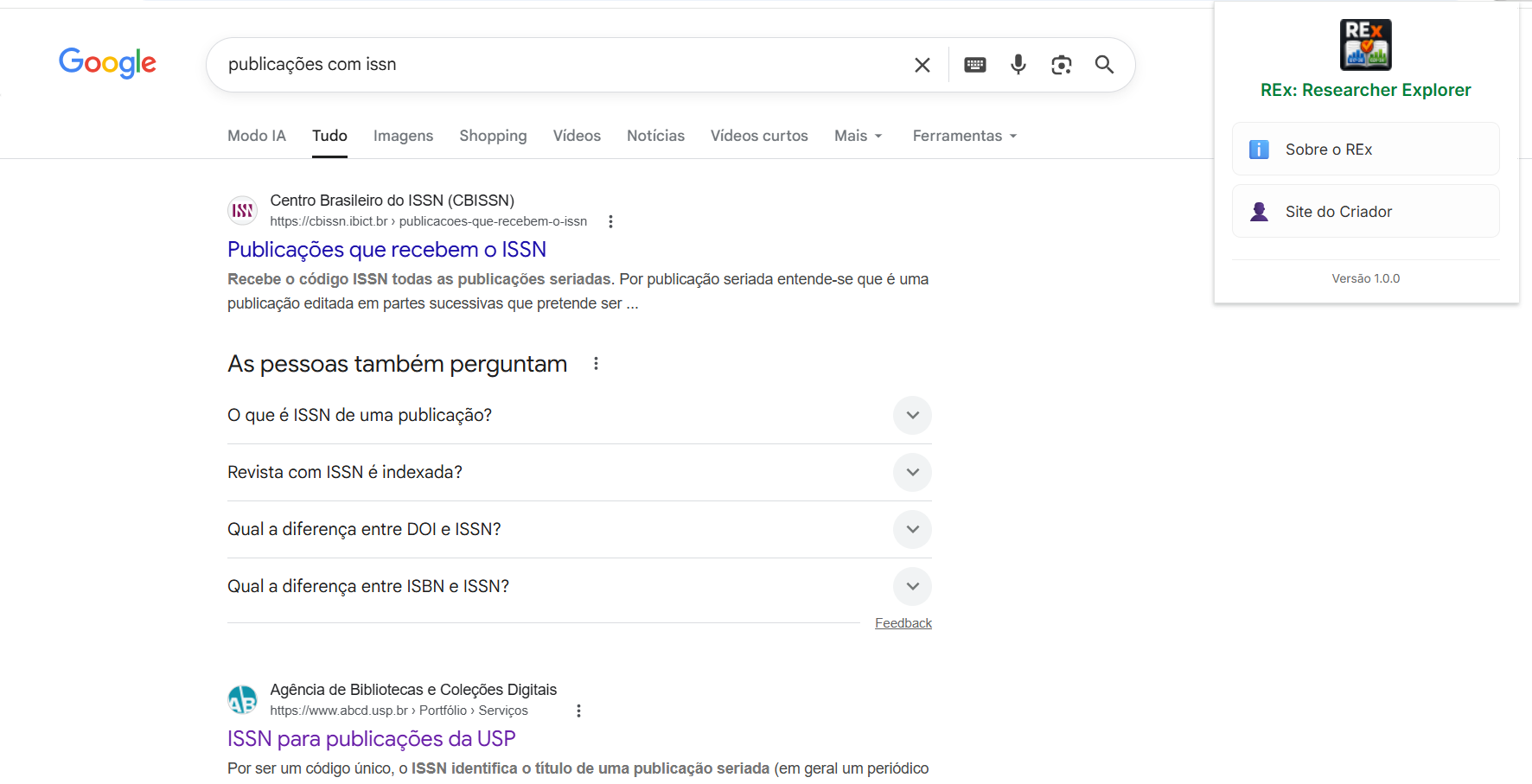Select the Tudo tab
The width and height of the screenshot is (1532, 784).
tap(329, 136)
